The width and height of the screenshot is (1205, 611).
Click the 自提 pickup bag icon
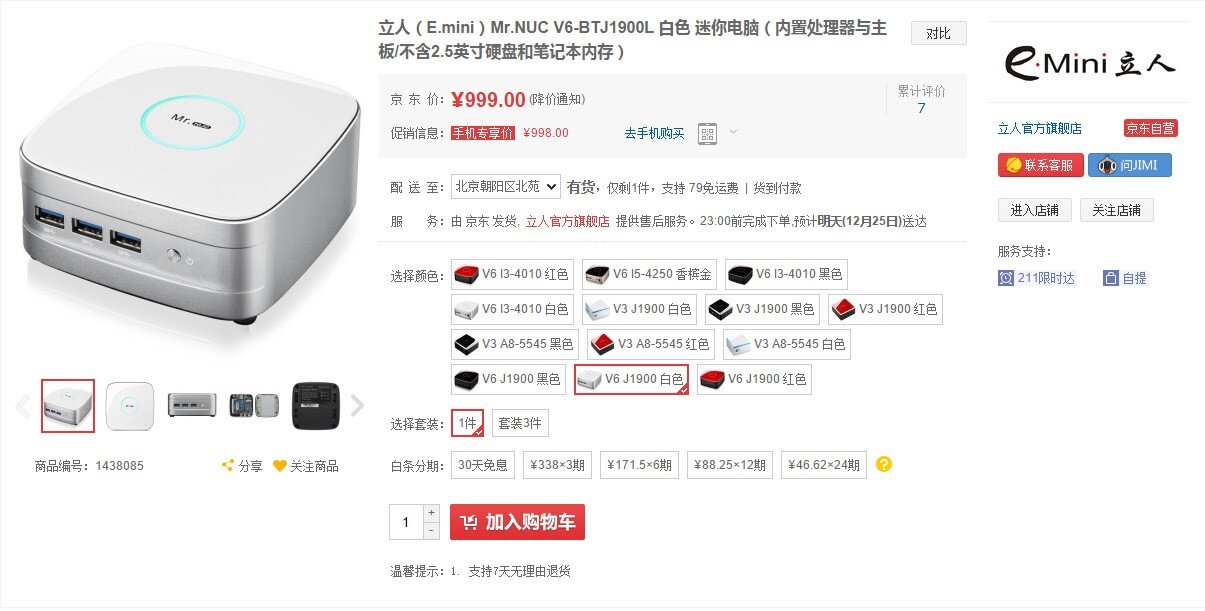[x=1111, y=278]
